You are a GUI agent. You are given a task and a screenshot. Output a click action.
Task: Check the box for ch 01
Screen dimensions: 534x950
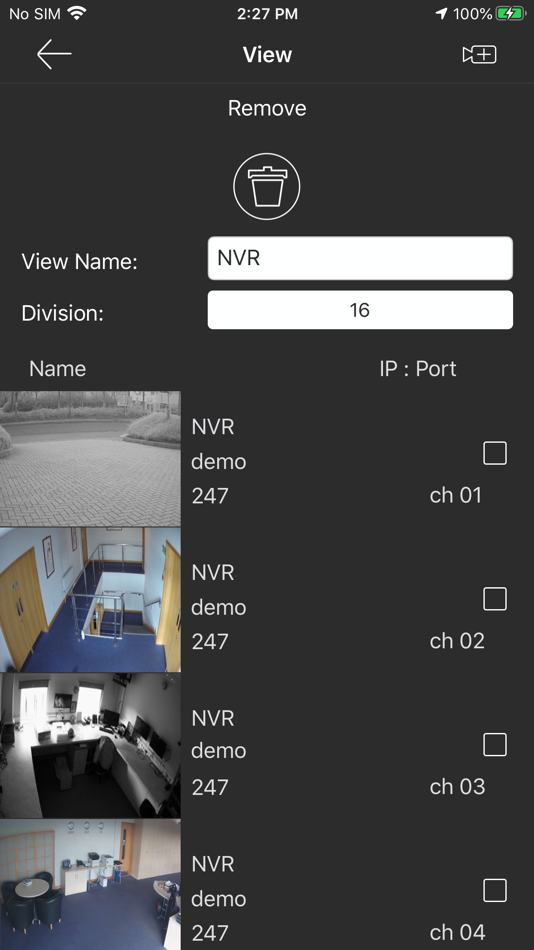point(495,453)
